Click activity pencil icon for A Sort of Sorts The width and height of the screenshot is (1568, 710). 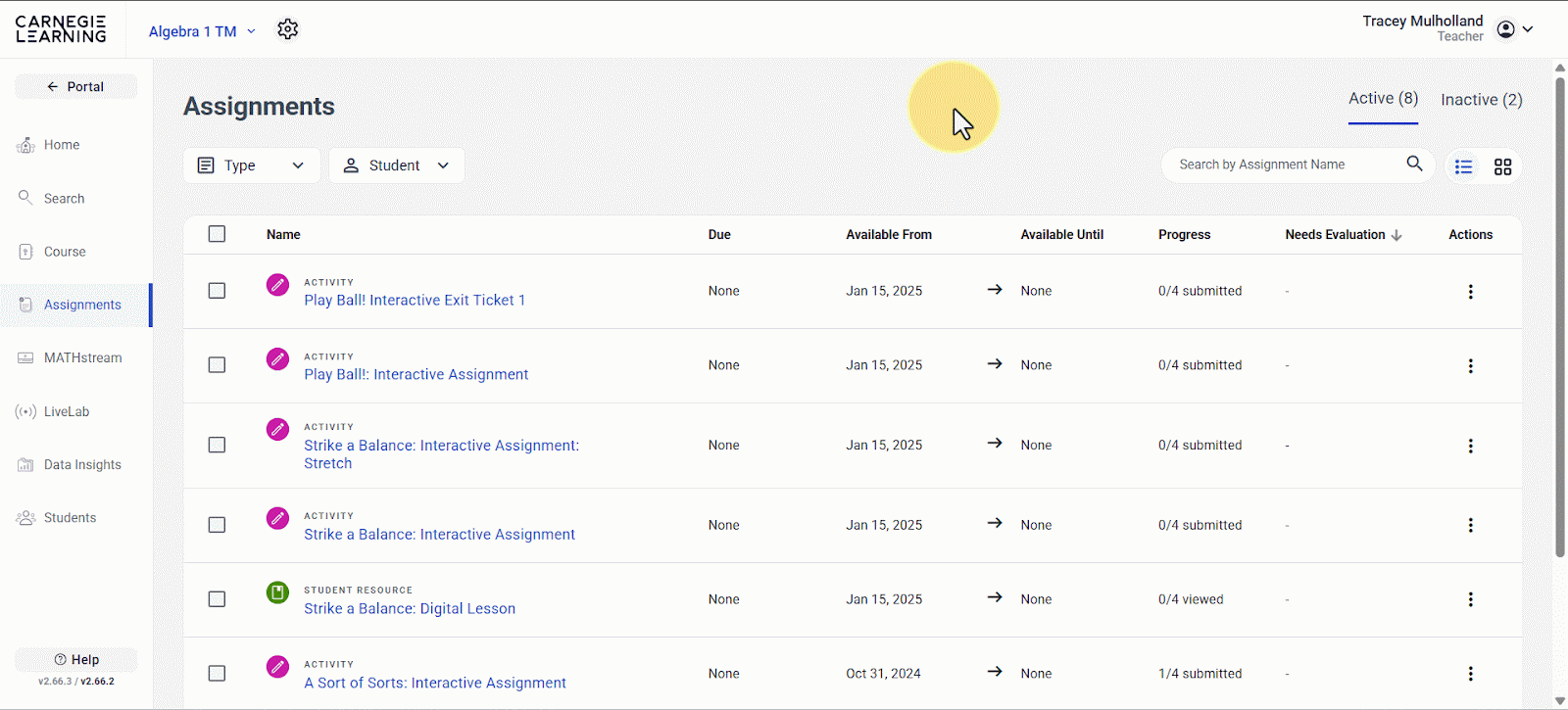pyautogui.click(x=278, y=667)
